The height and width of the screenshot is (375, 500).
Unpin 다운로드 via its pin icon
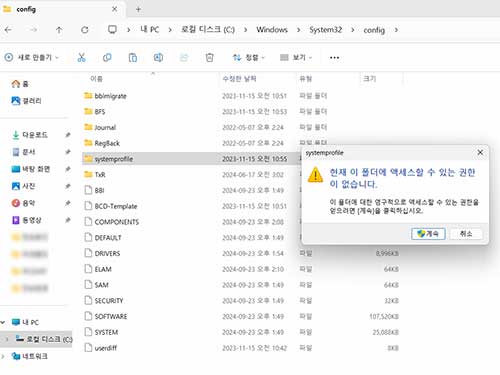(68, 135)
